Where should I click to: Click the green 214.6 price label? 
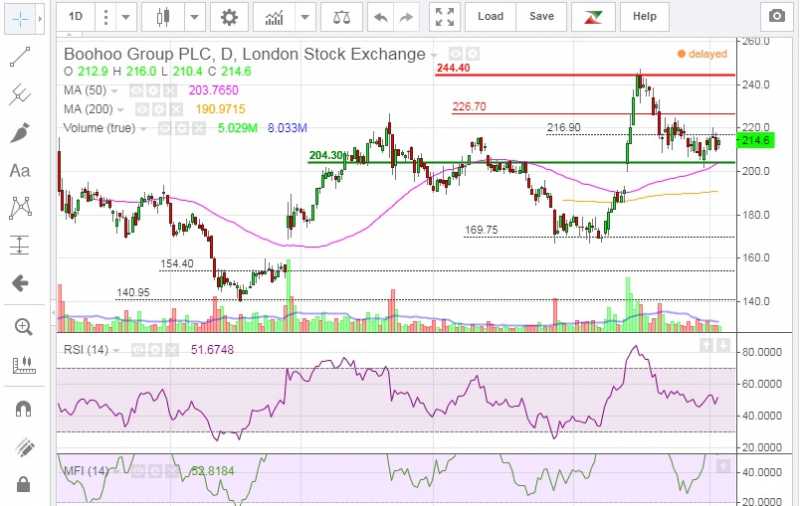click(760, 141)
